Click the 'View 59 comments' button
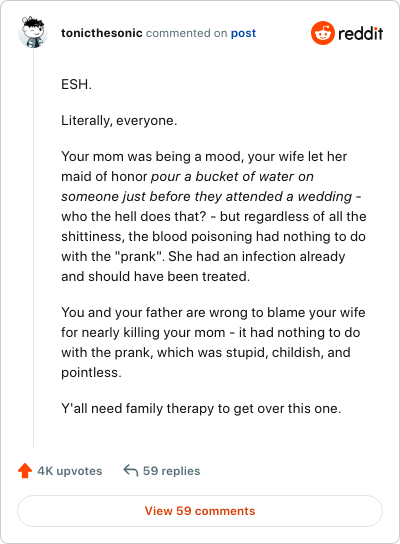The height and width of the screenshot is (544, 400). [200, 511]
